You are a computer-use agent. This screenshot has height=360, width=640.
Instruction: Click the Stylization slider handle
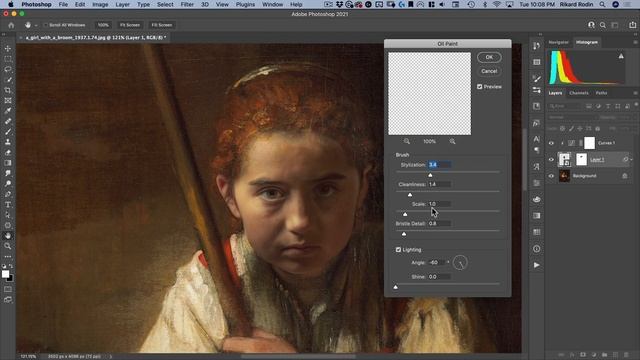click(x=430, y=175)
